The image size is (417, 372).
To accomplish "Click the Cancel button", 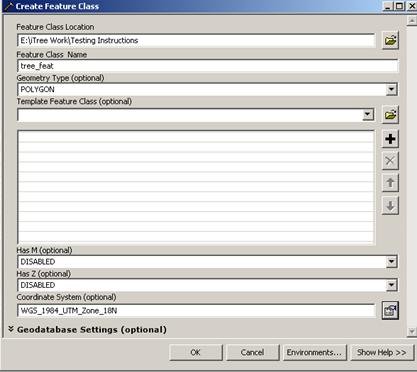I will [252, 352].
